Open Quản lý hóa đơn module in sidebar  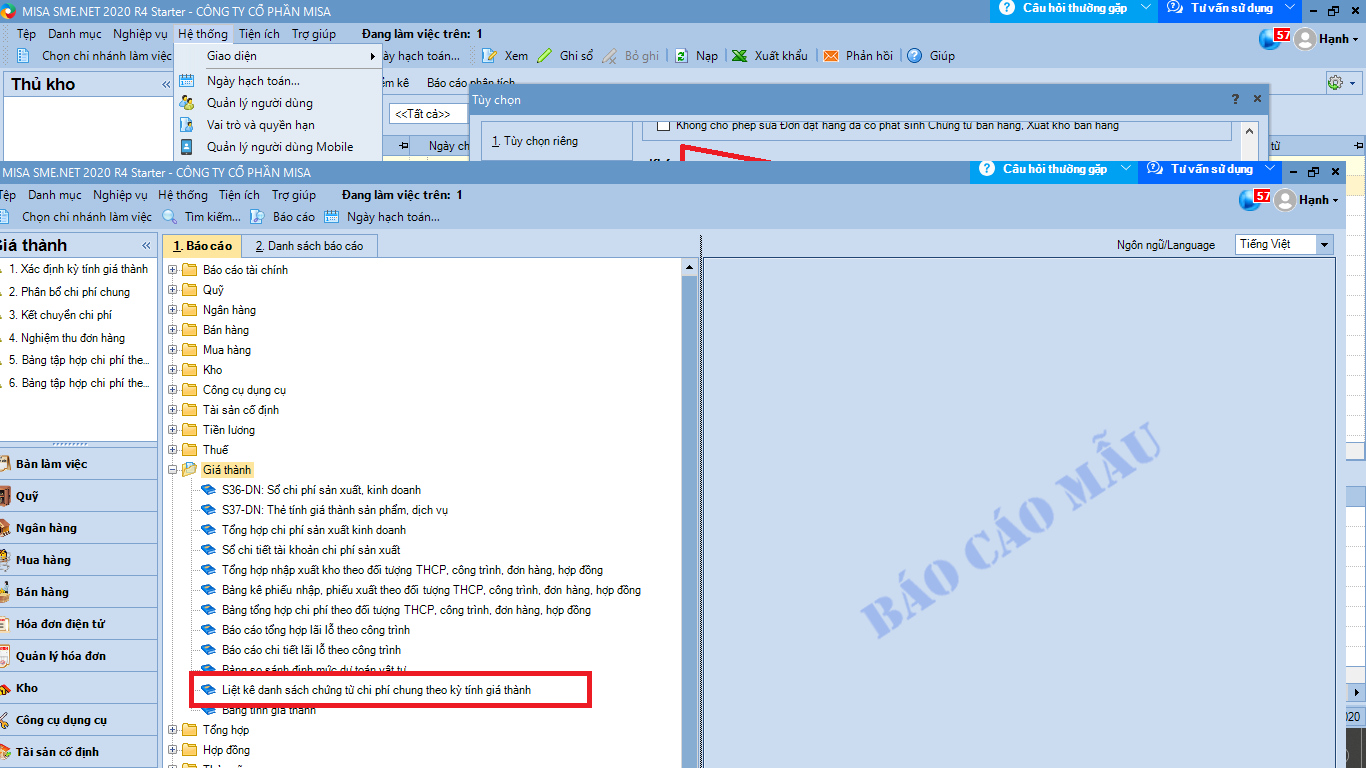pyautogui.click(x=79, y=656)
